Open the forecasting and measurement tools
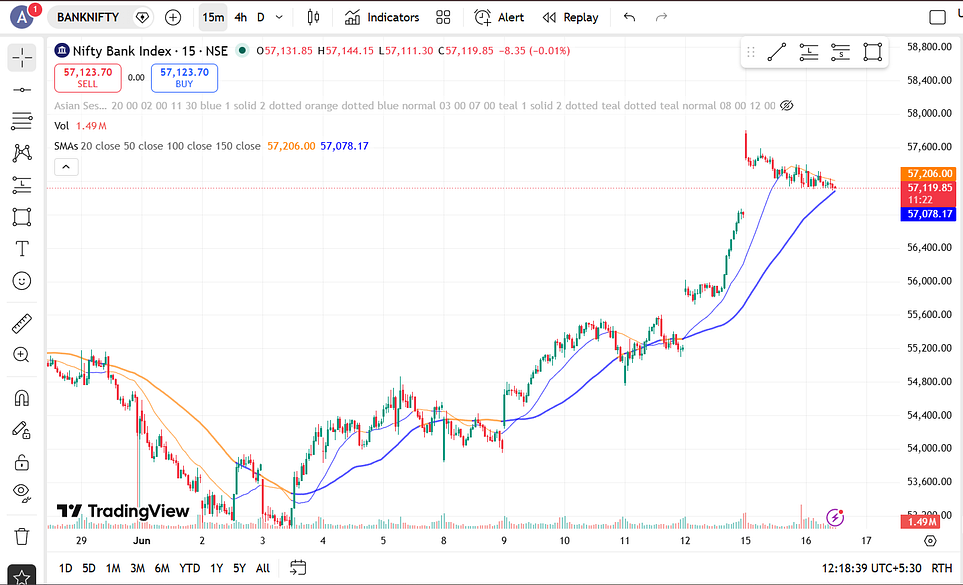The image size is (963, 585). tap(22, 185)
